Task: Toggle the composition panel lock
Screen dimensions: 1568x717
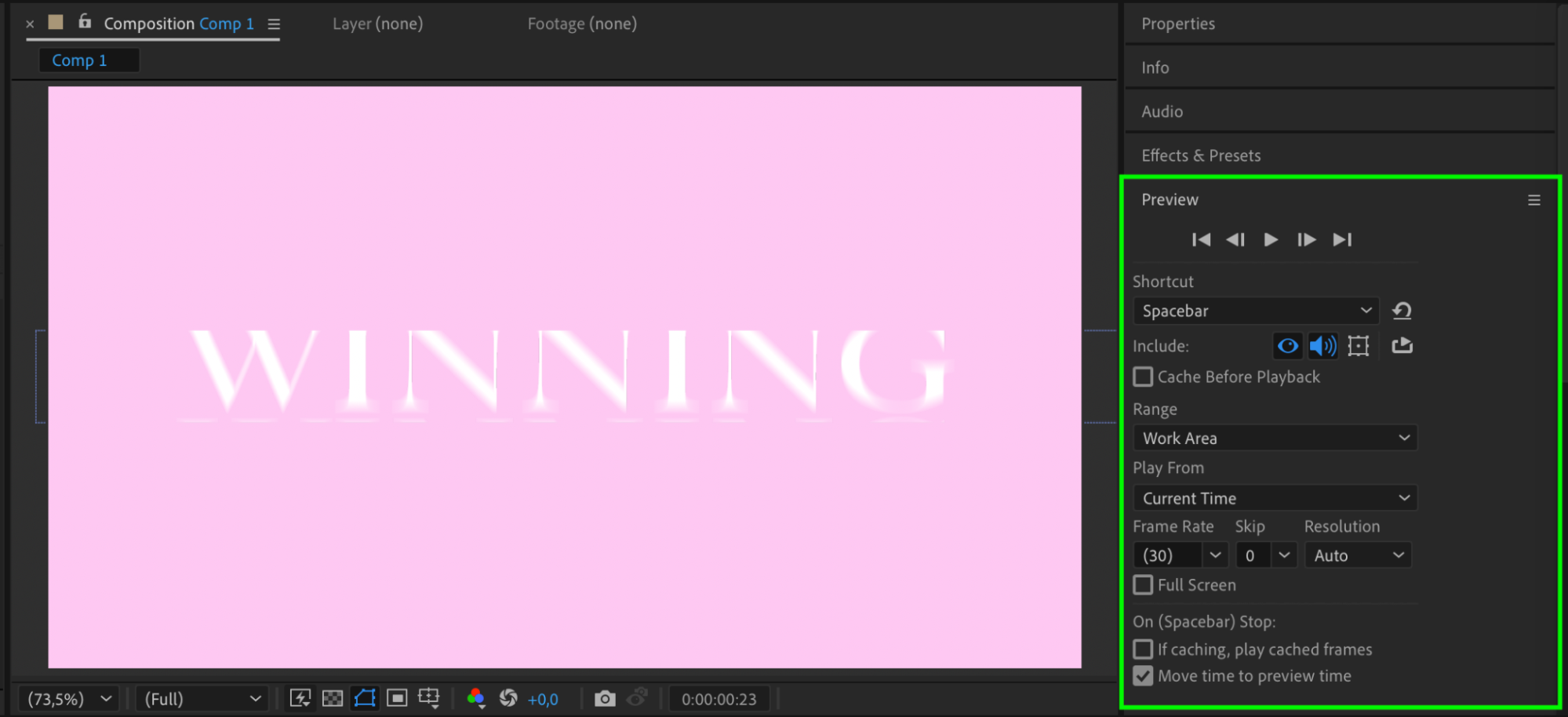Action: tap(85, 22)
